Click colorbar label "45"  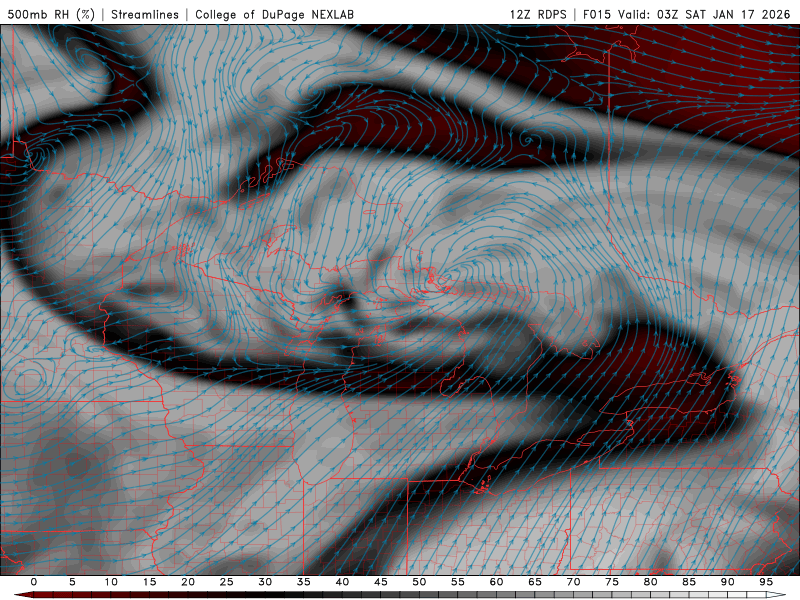tap(381, 582)
